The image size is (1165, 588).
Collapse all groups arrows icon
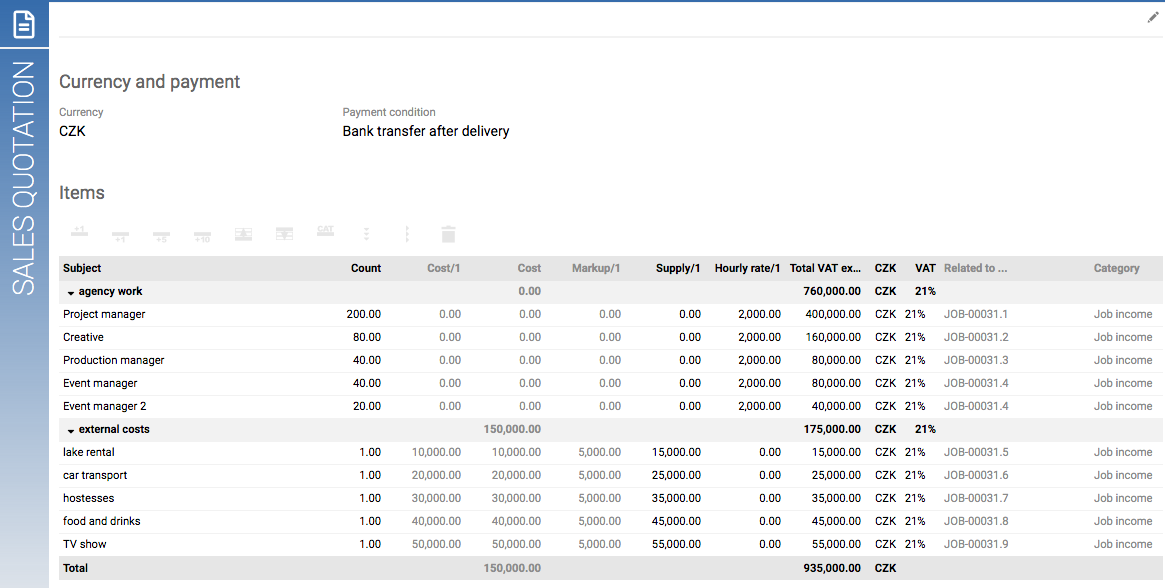point(407,234)
